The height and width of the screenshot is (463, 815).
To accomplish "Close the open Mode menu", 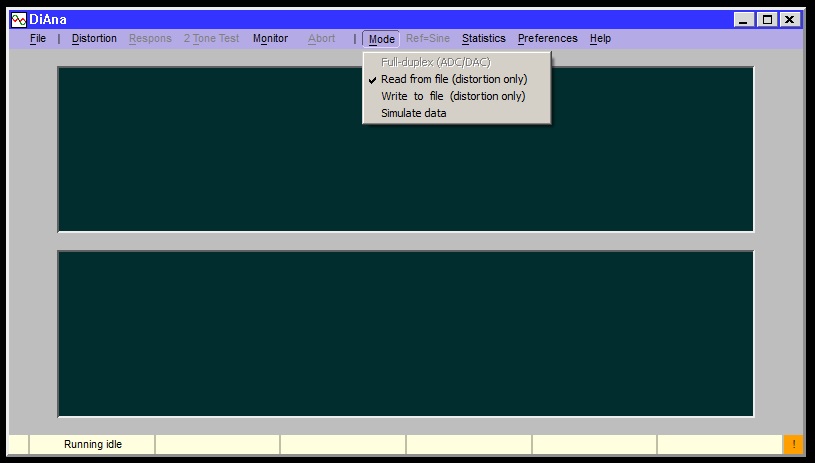I will [x=381, y=39].
